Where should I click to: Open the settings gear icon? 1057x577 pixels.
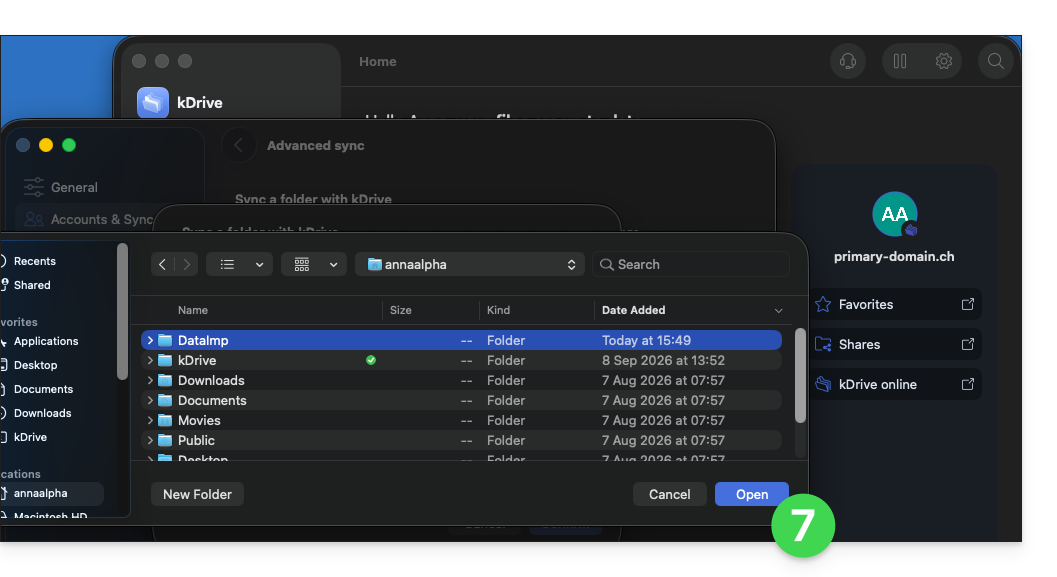tap(944, 61)
